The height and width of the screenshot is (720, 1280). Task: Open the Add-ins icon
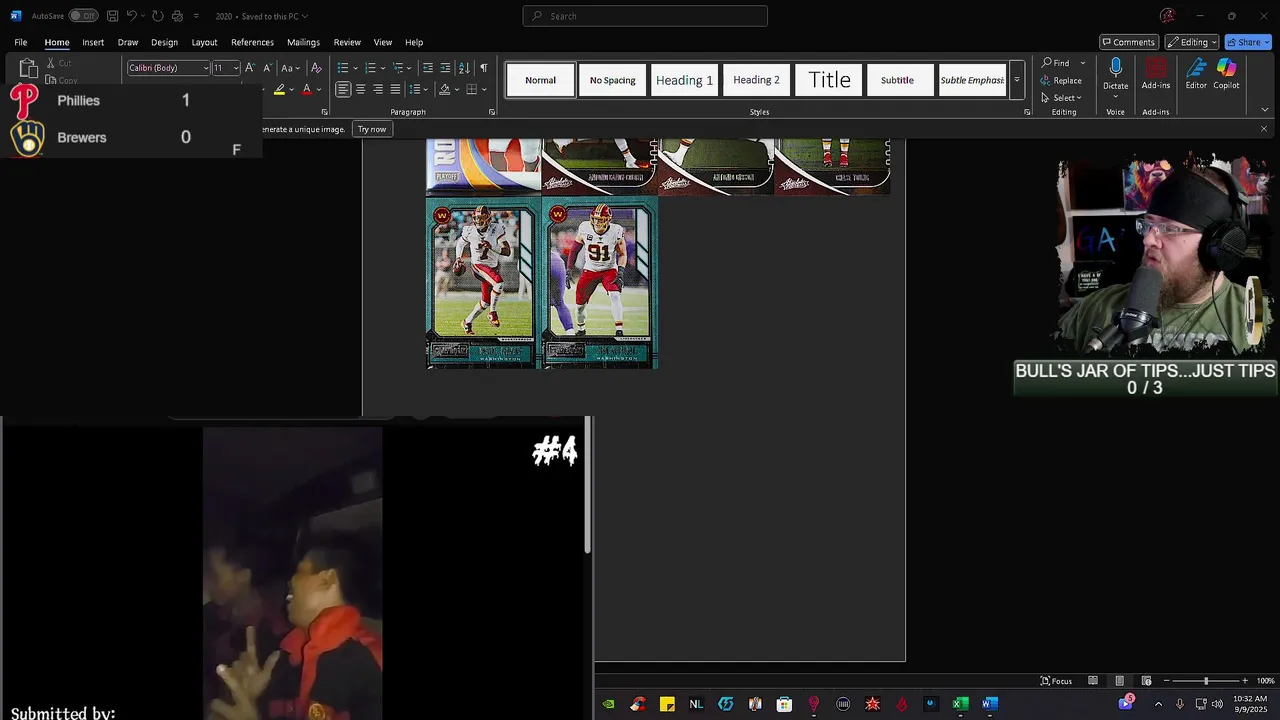coord(1156,68)
